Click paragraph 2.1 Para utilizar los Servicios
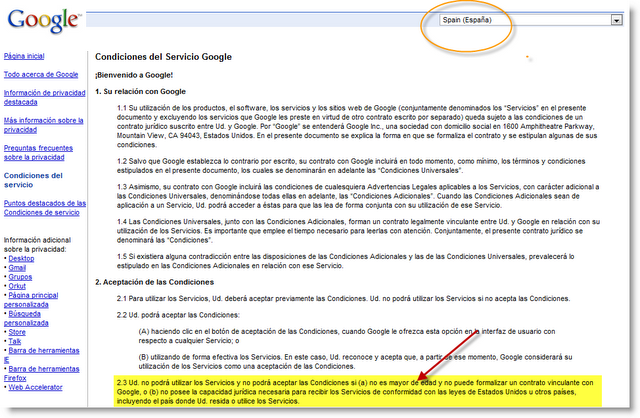The height and width of the screenshot is (418, 640). pyautogui.click(x=343, y=298)
